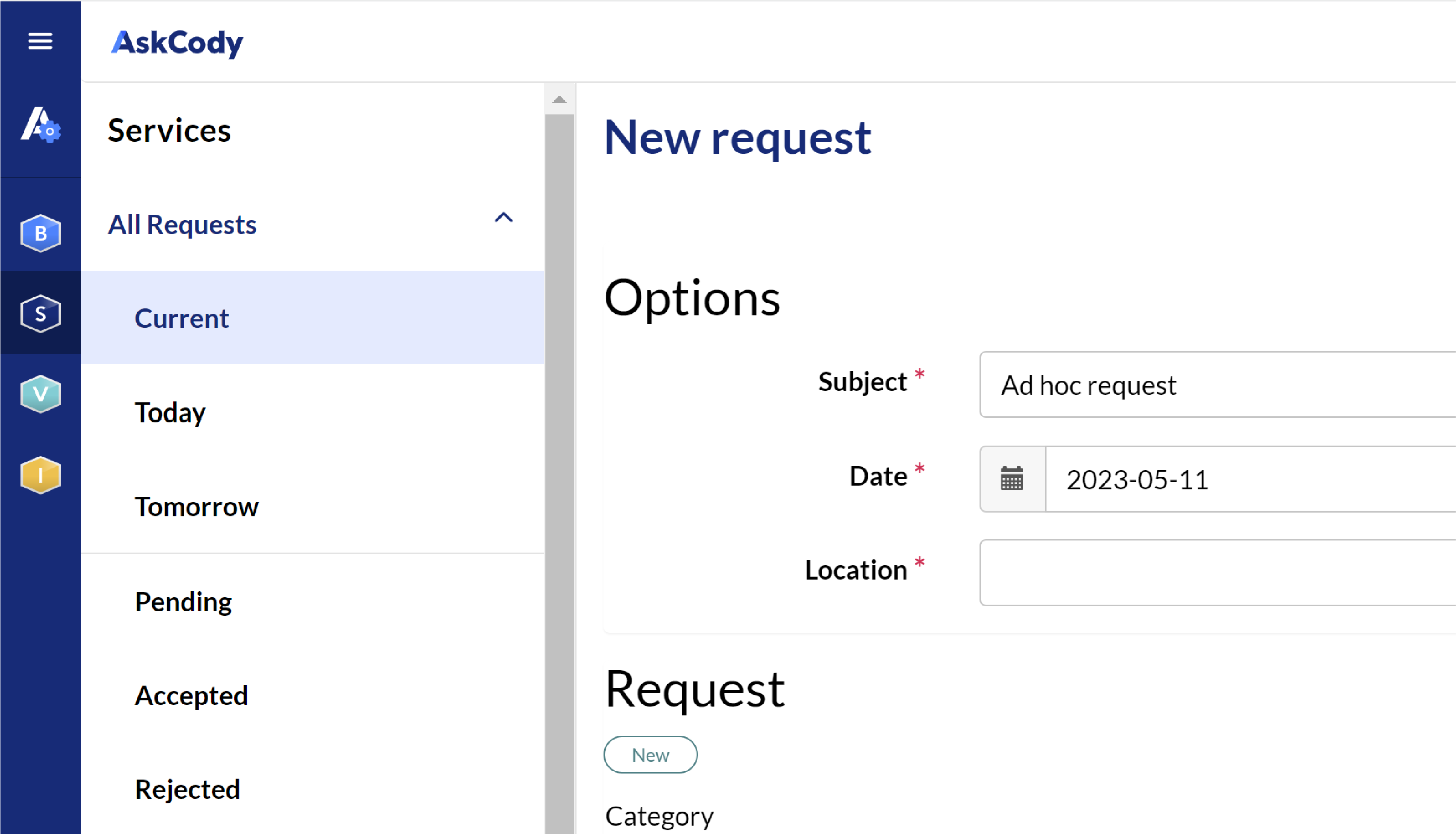
Task: Collapse the All Requests section
Action: pyautogui.click(x=503, y=218)
